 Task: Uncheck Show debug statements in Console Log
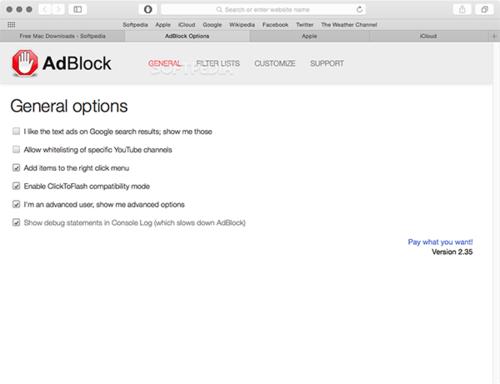(x=16, y=222)
